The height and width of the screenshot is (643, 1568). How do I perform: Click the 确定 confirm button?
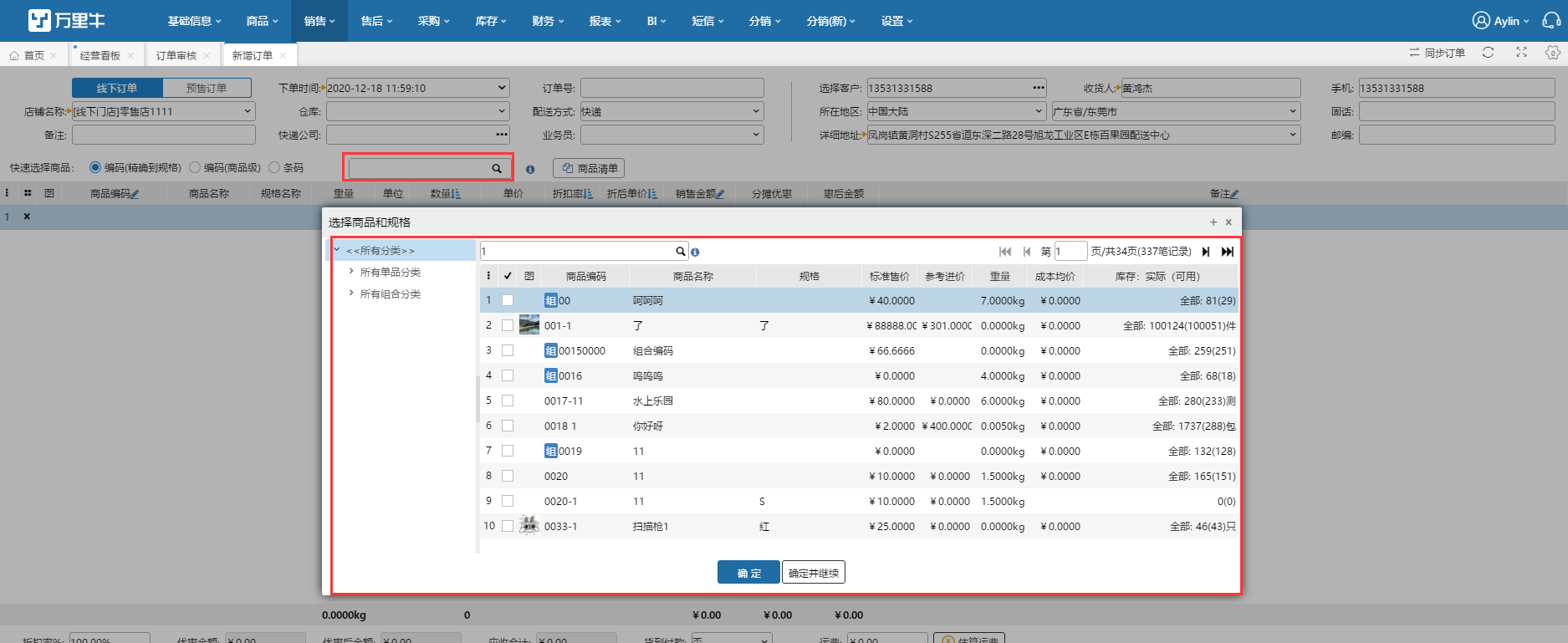coord(748,573)
